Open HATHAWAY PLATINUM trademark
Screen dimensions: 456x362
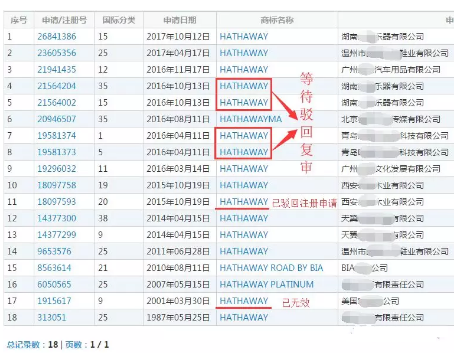[267, 284]
